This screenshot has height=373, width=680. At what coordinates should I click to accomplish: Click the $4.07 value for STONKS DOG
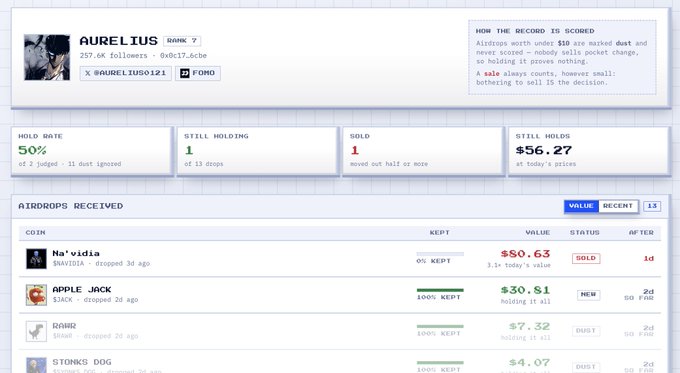click(x=530, y=362)
